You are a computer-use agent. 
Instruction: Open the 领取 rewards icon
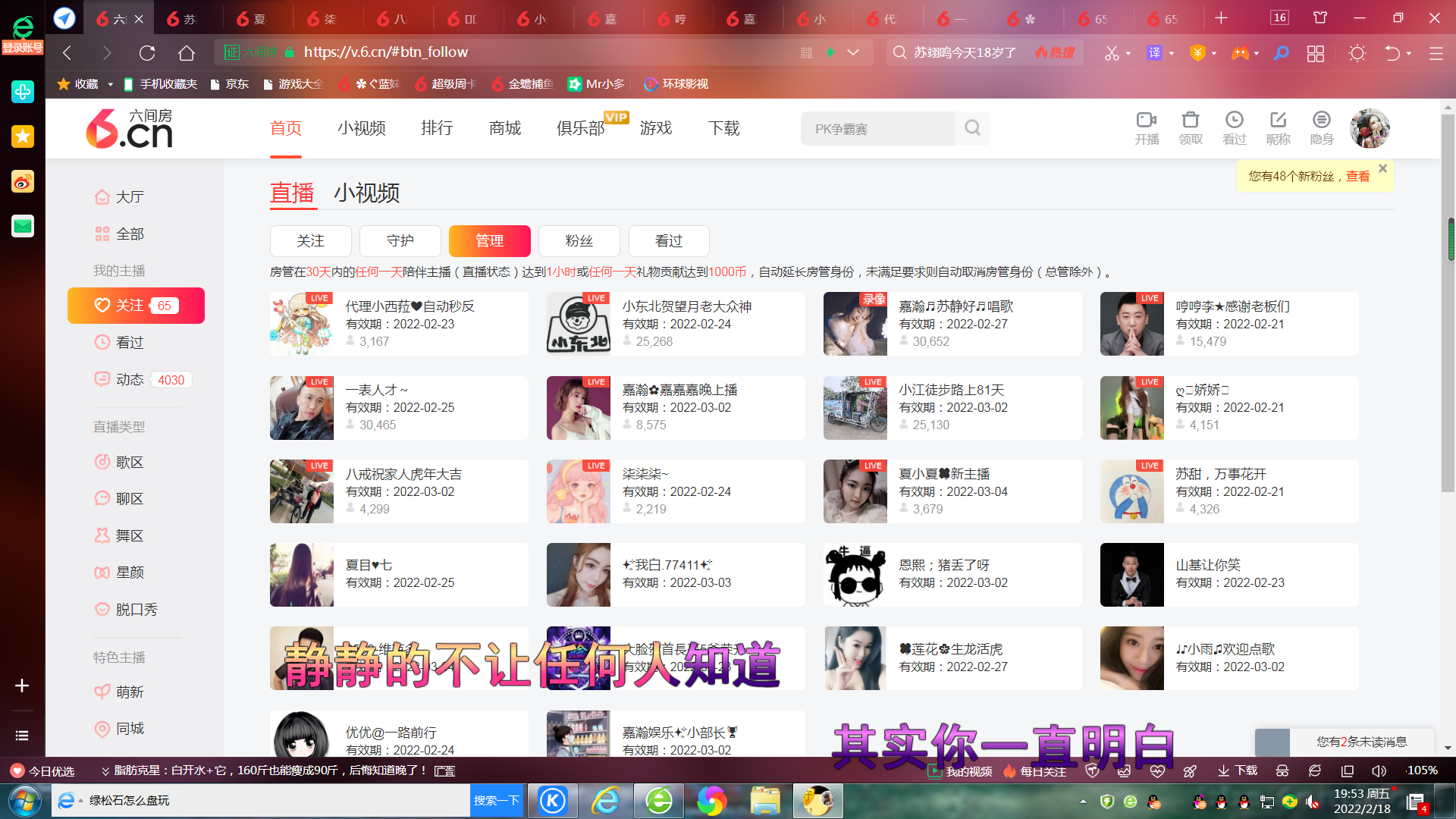[1190, 127]
